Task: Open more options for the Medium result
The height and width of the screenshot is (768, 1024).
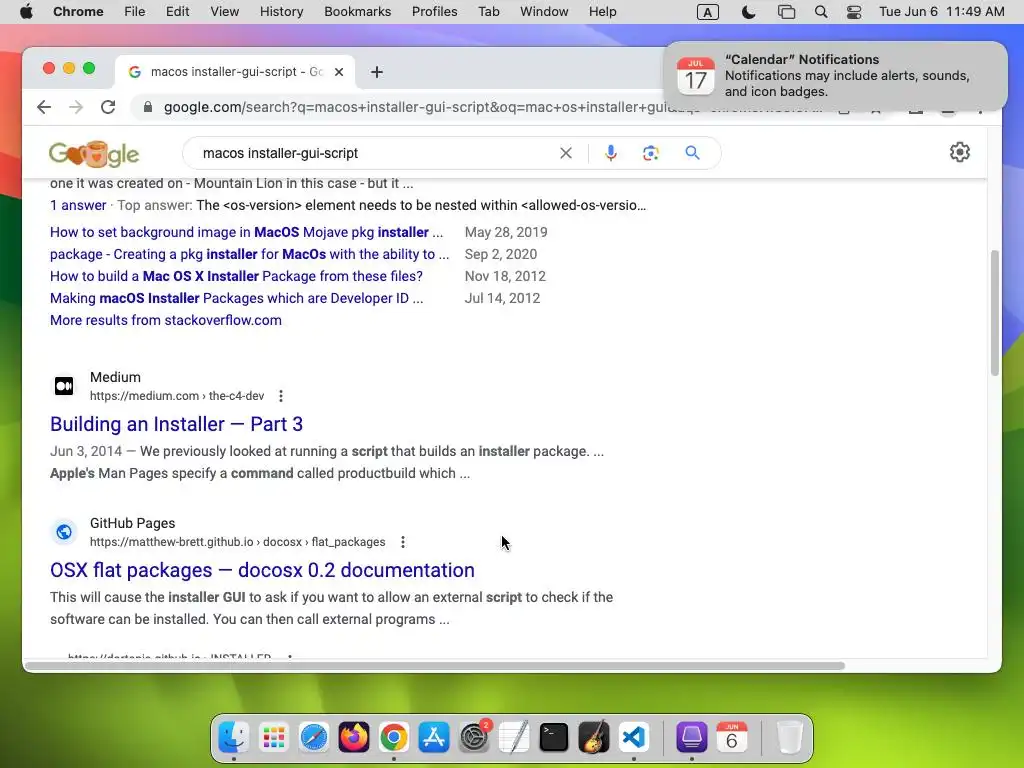Action: coord(281,396)
